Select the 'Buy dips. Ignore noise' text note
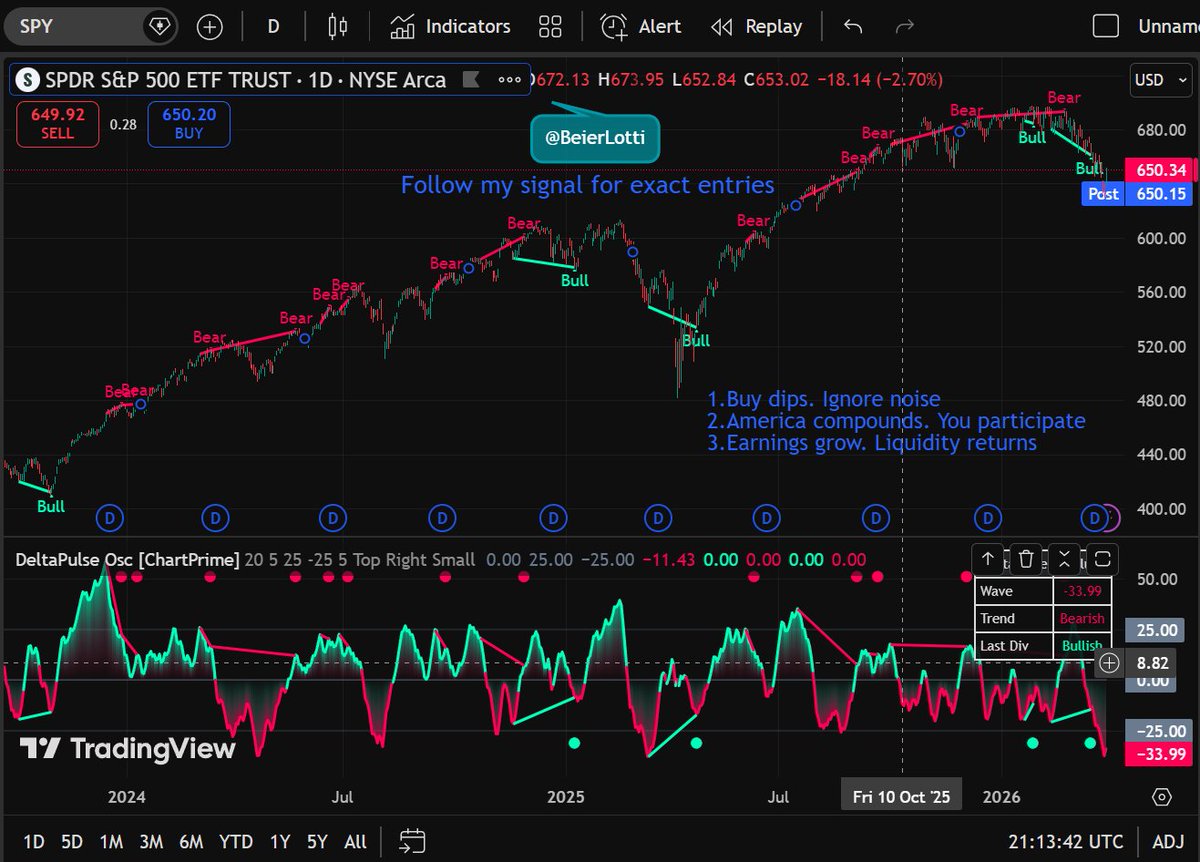Screen dimensions: 1200x862 tap(823, 400)
